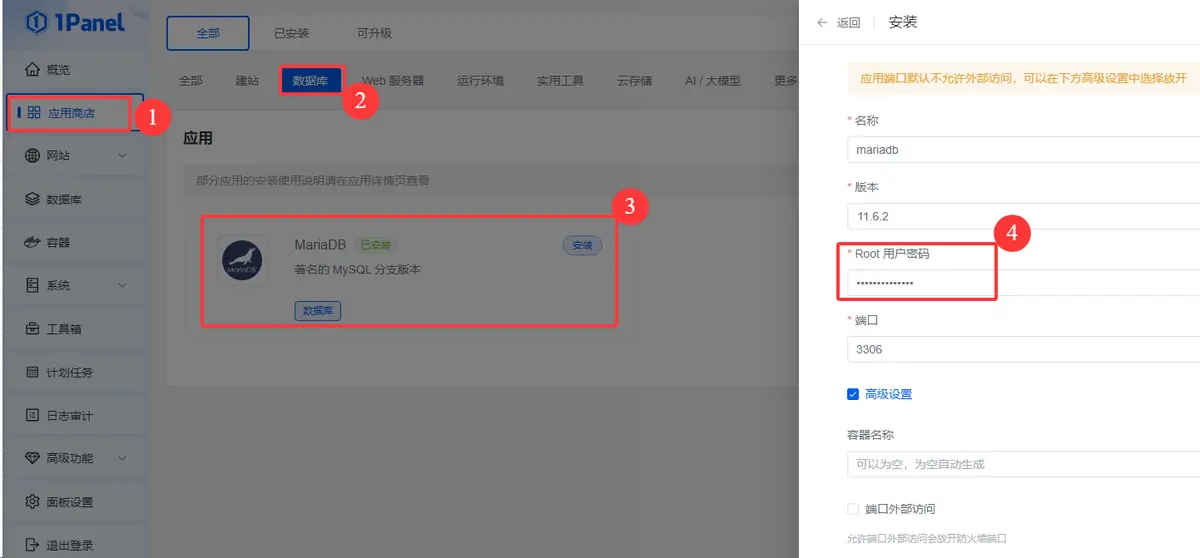1200x558 pixels.
Task: Uncheck the 高级设置 checkbox
Action: 853,394
